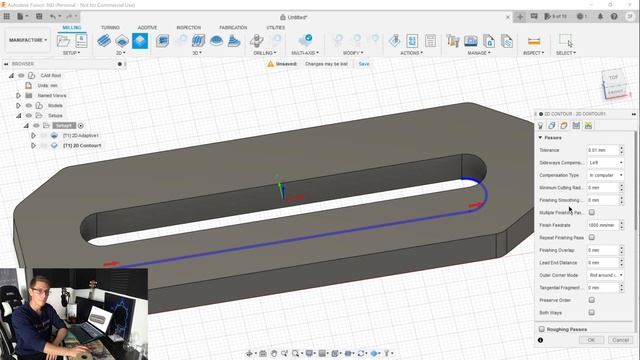Toggle visibility eye of Setups node
The image size is (640, 360).
click(x=29, y=116)
